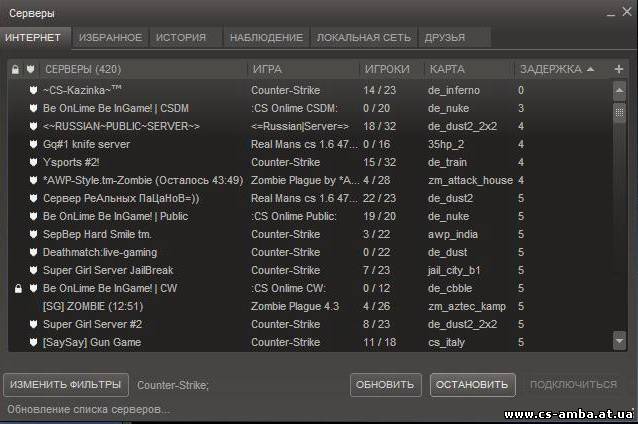Select the [SG] ZOMBIE (12:51) server
The width and height of the screenshot is (638, 424).
tap(309, 306)
